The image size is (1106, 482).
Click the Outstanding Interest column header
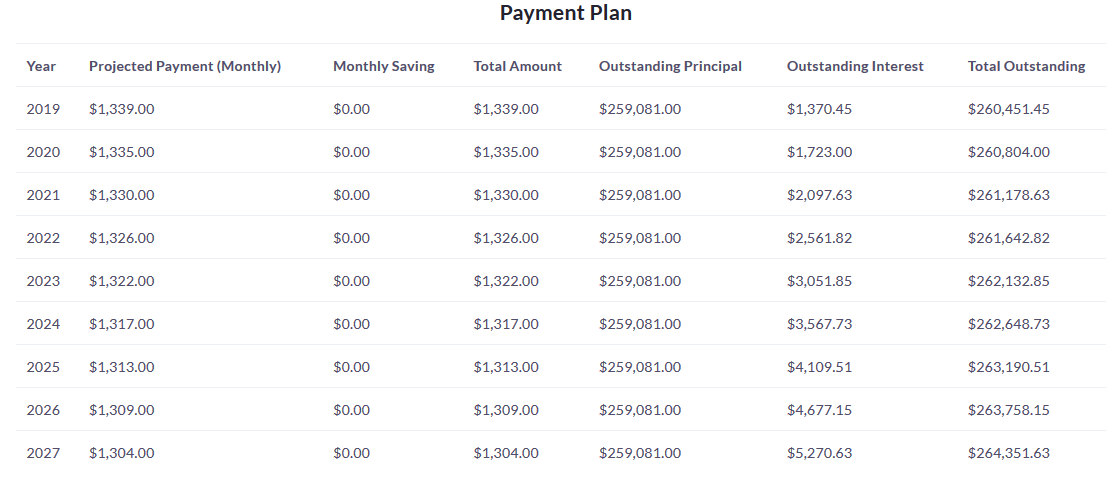855,66
